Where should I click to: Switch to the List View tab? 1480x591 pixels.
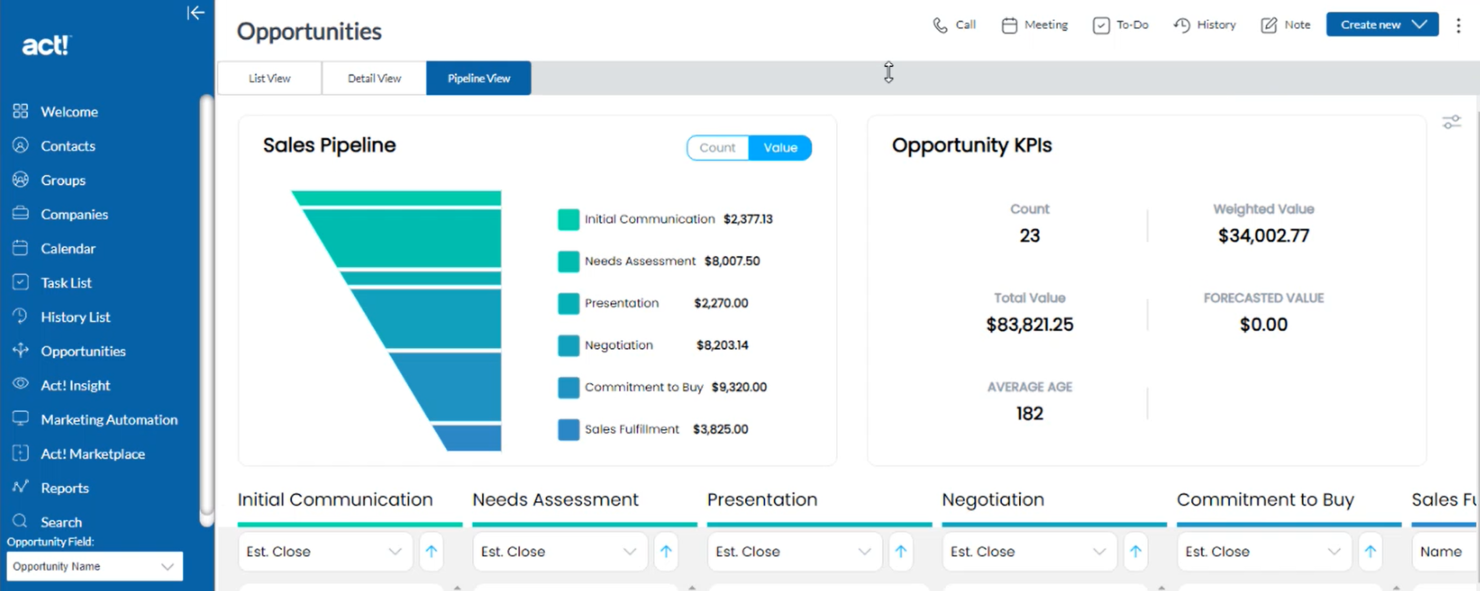point(269,77)
